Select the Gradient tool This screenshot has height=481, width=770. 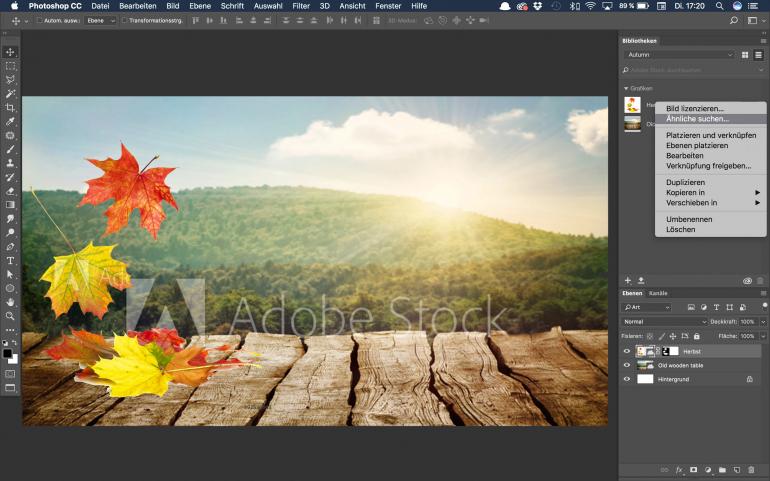10,205
